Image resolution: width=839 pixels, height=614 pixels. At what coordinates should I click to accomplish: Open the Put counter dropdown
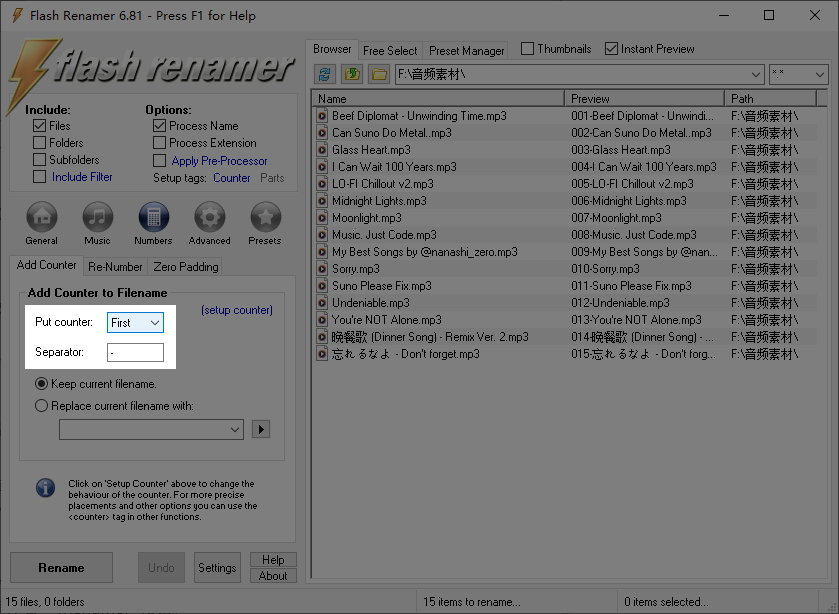[x=135, y=323]
